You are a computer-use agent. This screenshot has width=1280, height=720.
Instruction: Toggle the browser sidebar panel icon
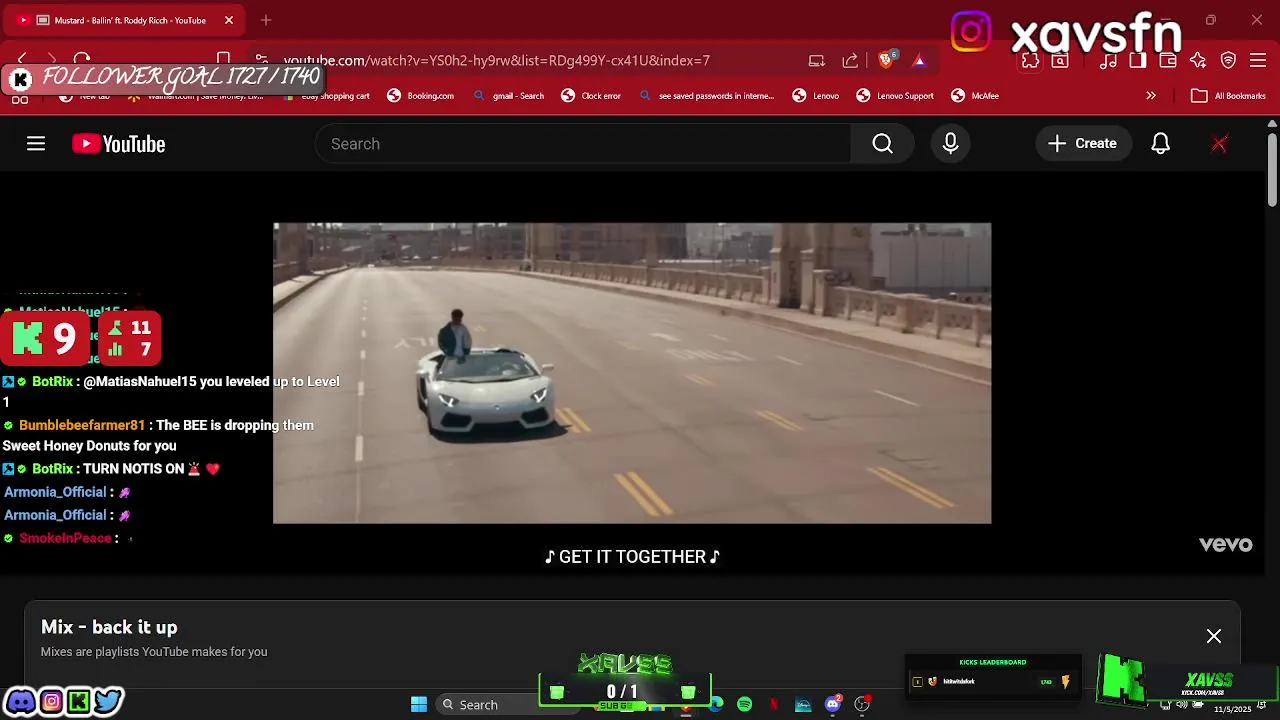(1138, 61)
